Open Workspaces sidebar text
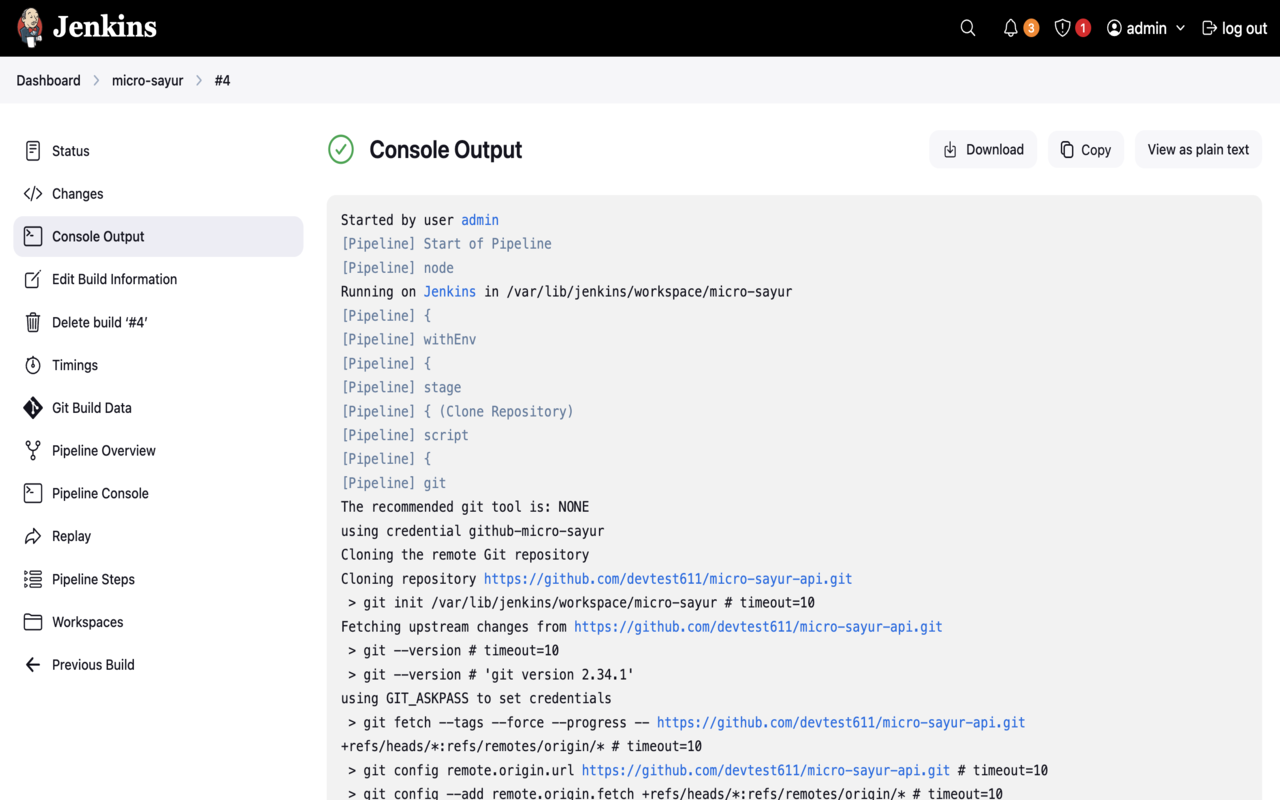 [88, 622]
